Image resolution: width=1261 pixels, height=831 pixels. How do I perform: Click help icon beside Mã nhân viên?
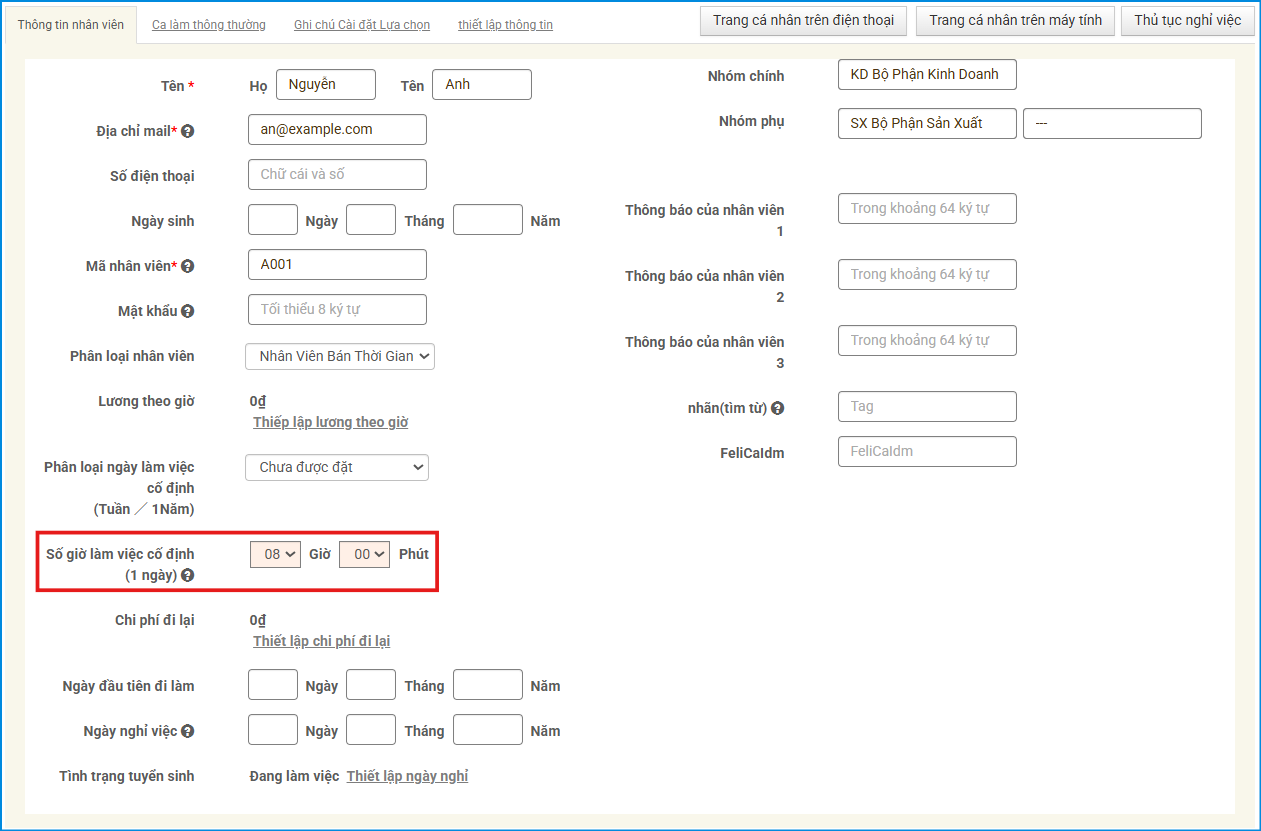point(187,266)
